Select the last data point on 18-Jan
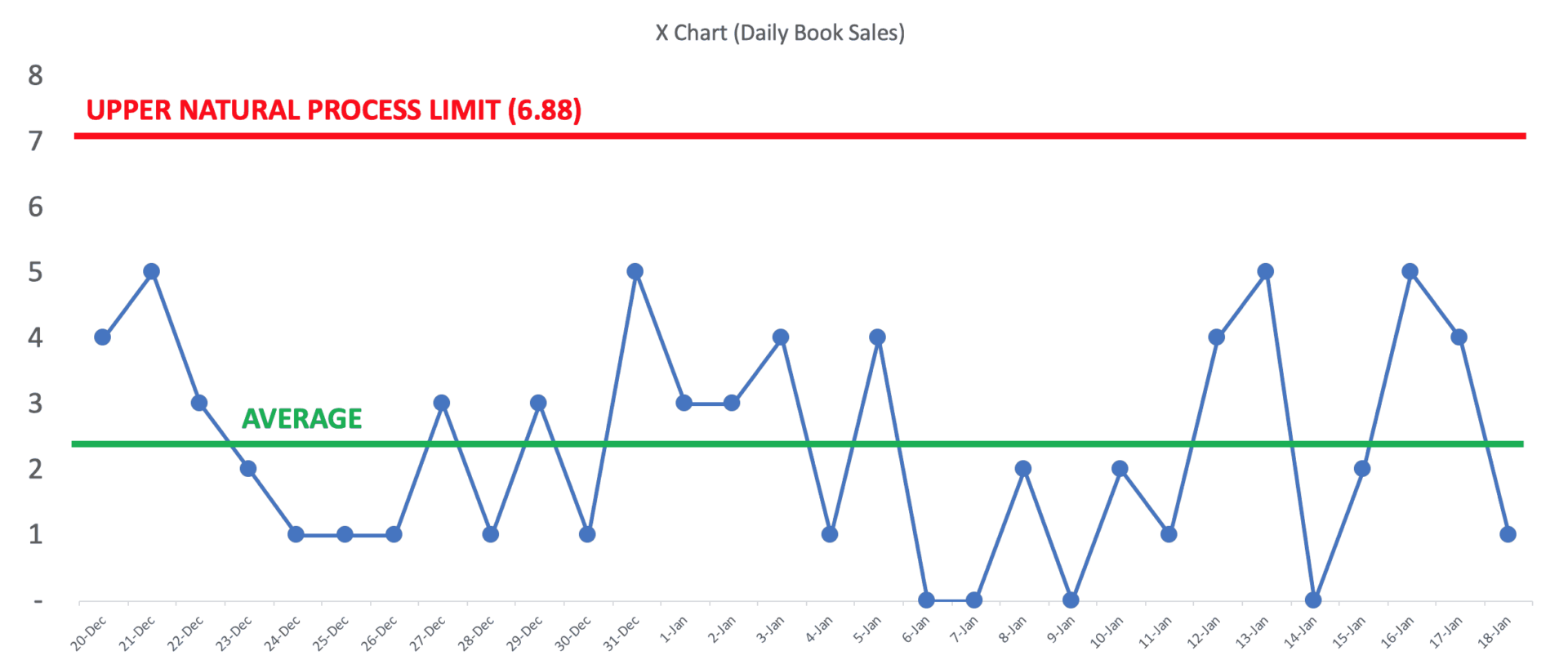This screenshot has height=669, width=1568. point(1508,534)
